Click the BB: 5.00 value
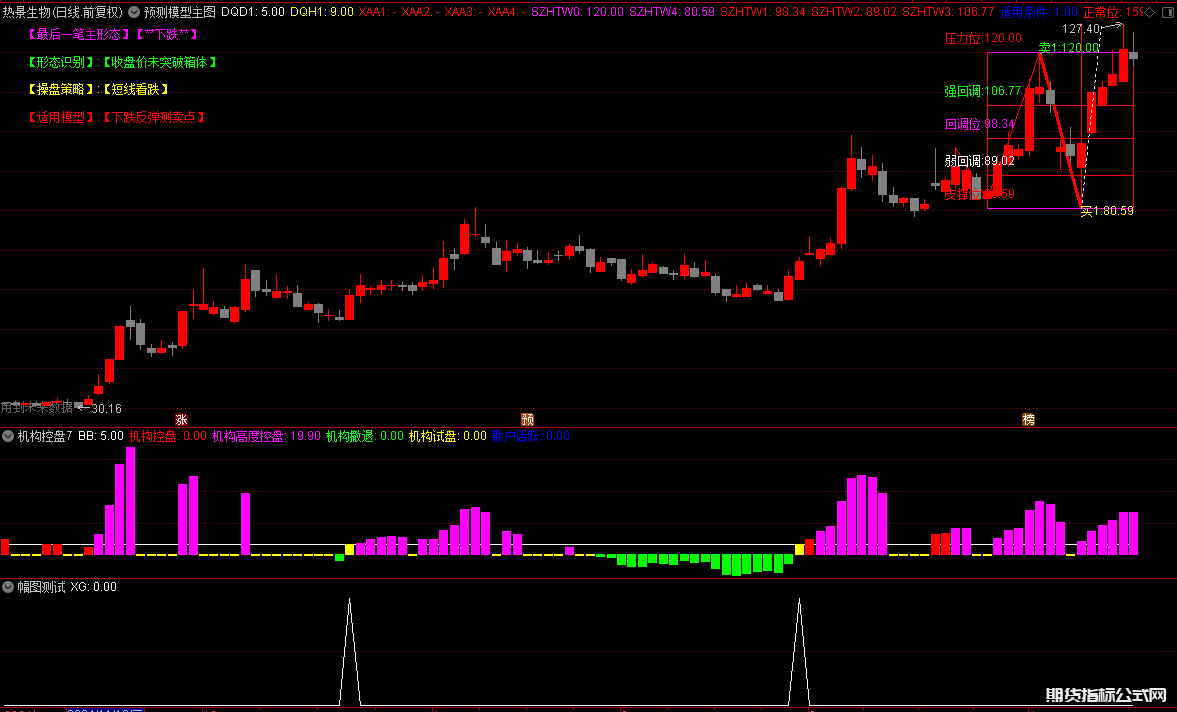This screenshot has width=1177, height=712. (101, 436)
